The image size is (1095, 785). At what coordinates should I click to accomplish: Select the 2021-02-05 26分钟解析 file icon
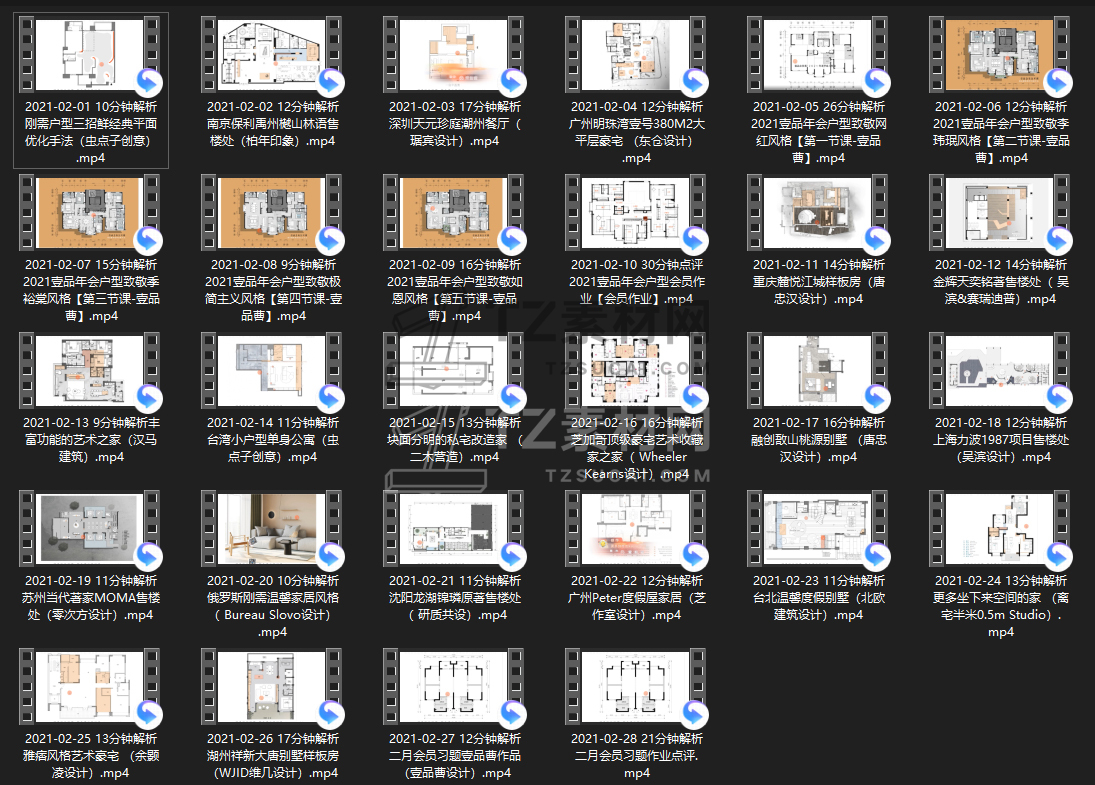[x=818, y=54]
